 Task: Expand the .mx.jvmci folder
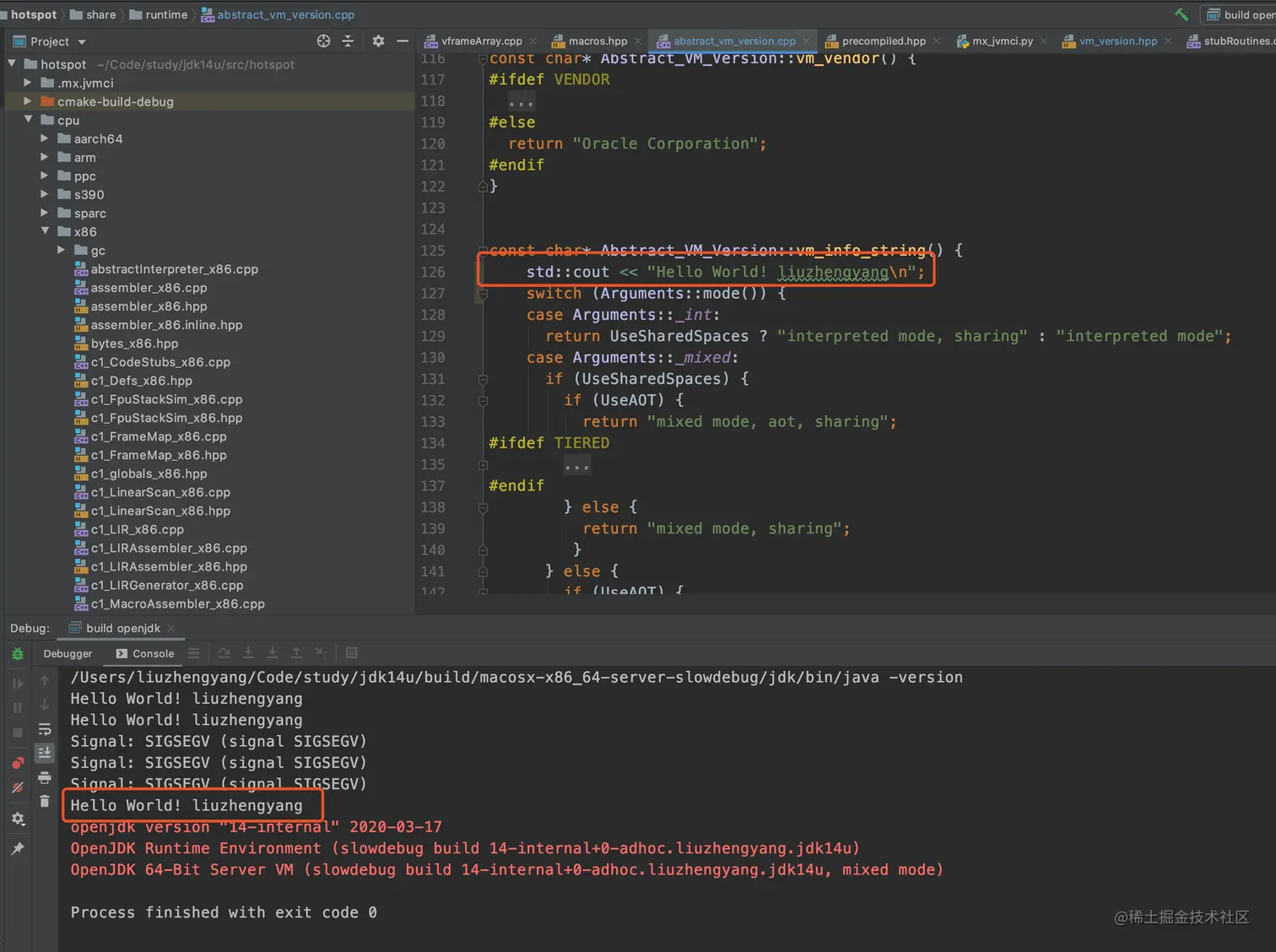(28, 83)
